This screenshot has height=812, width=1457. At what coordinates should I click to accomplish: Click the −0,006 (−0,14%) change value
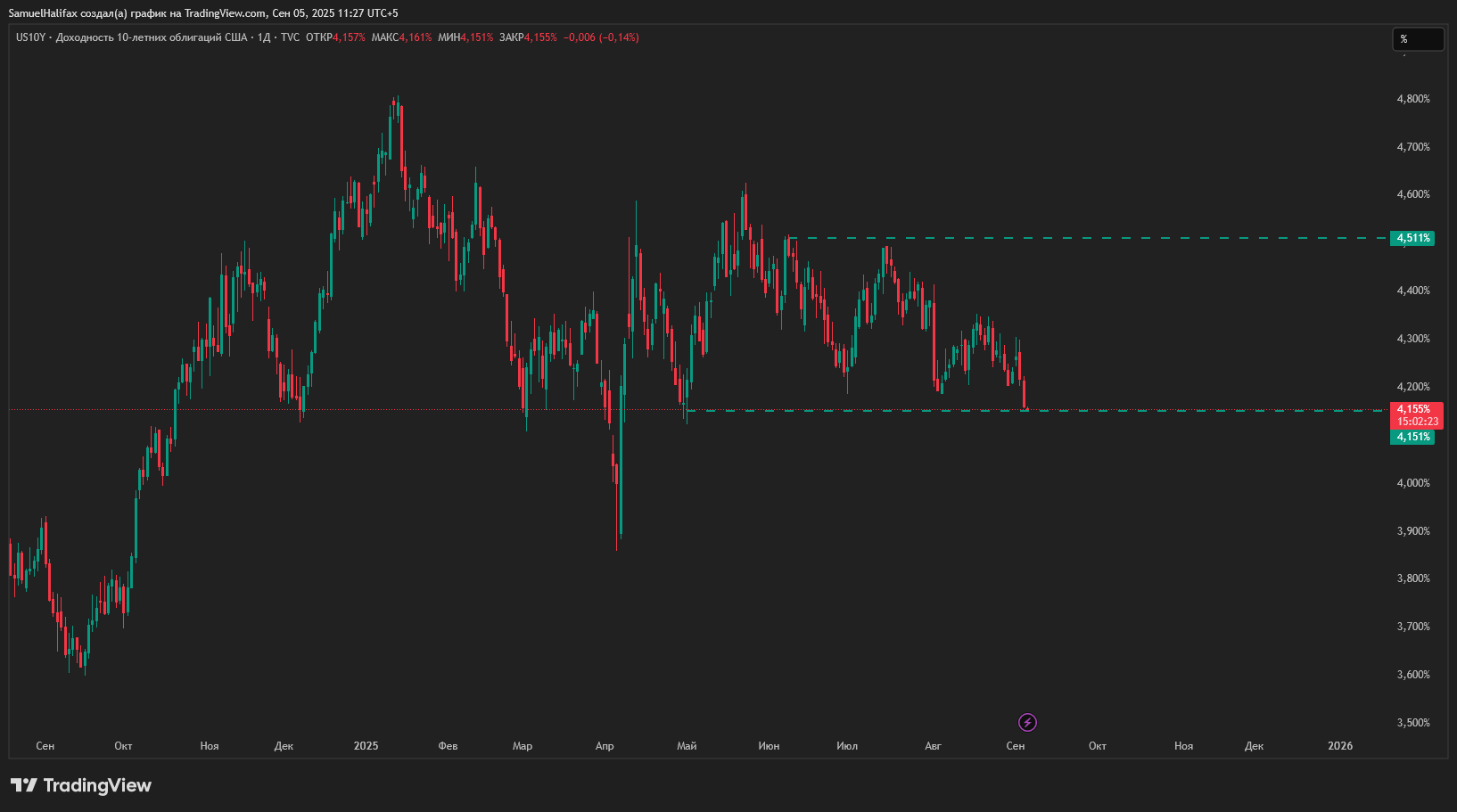[601, 37]
